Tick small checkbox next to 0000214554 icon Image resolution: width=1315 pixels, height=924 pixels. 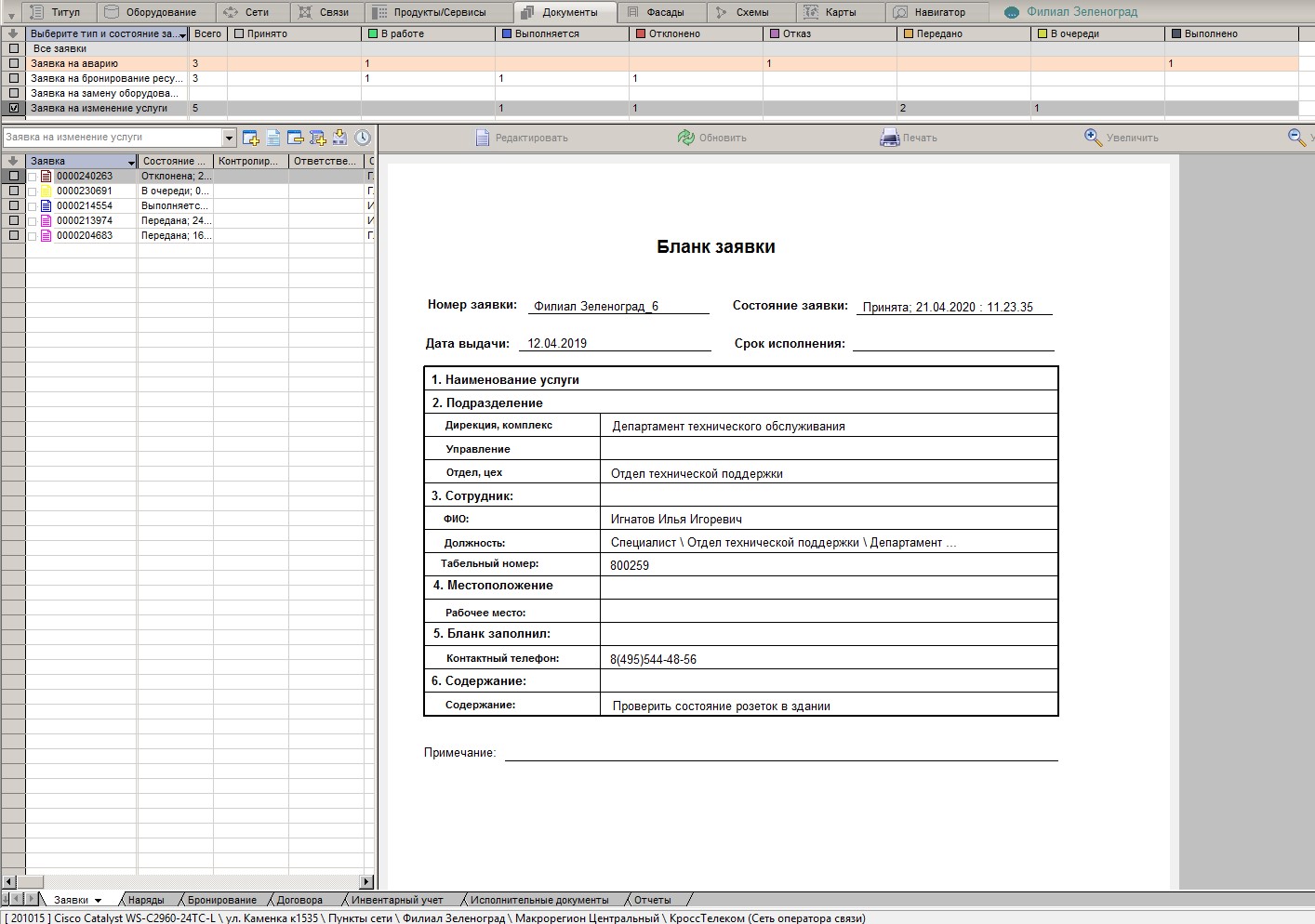[x=33, y=206]
